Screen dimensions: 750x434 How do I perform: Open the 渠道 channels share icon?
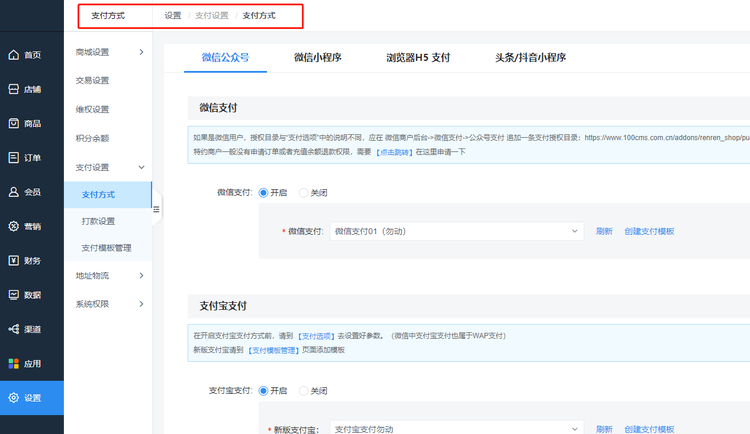click(14, 329)
